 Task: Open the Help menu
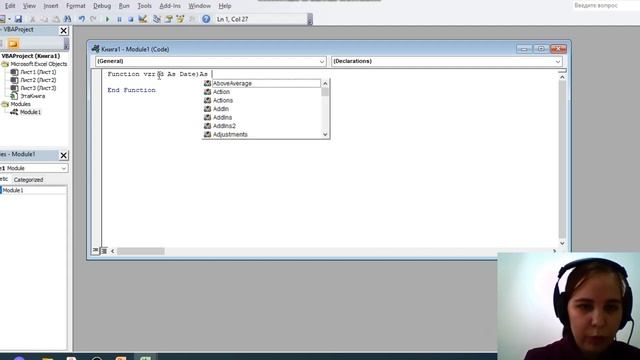pyautogui.click(x=225, y=6)
